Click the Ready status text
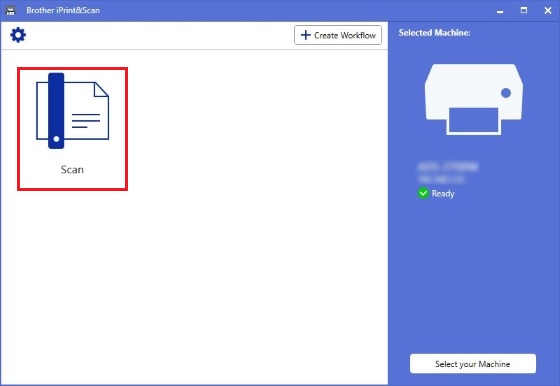560x386 pixels. 443,194
